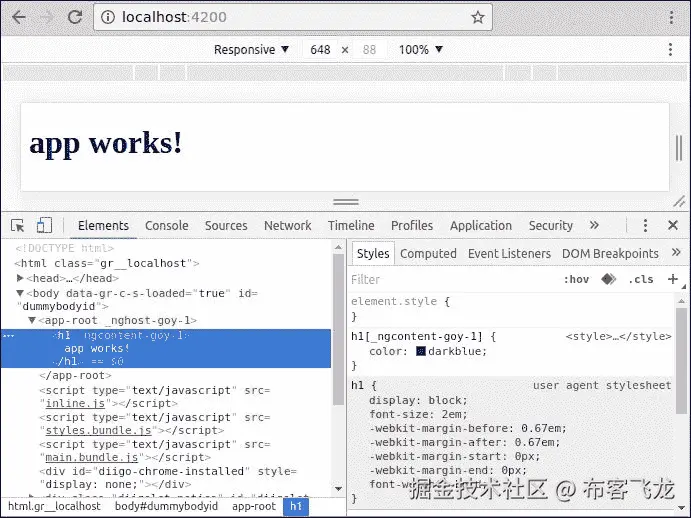Expand the head element node
Viewport: 691px width, 518px height.
pos(20,278)
